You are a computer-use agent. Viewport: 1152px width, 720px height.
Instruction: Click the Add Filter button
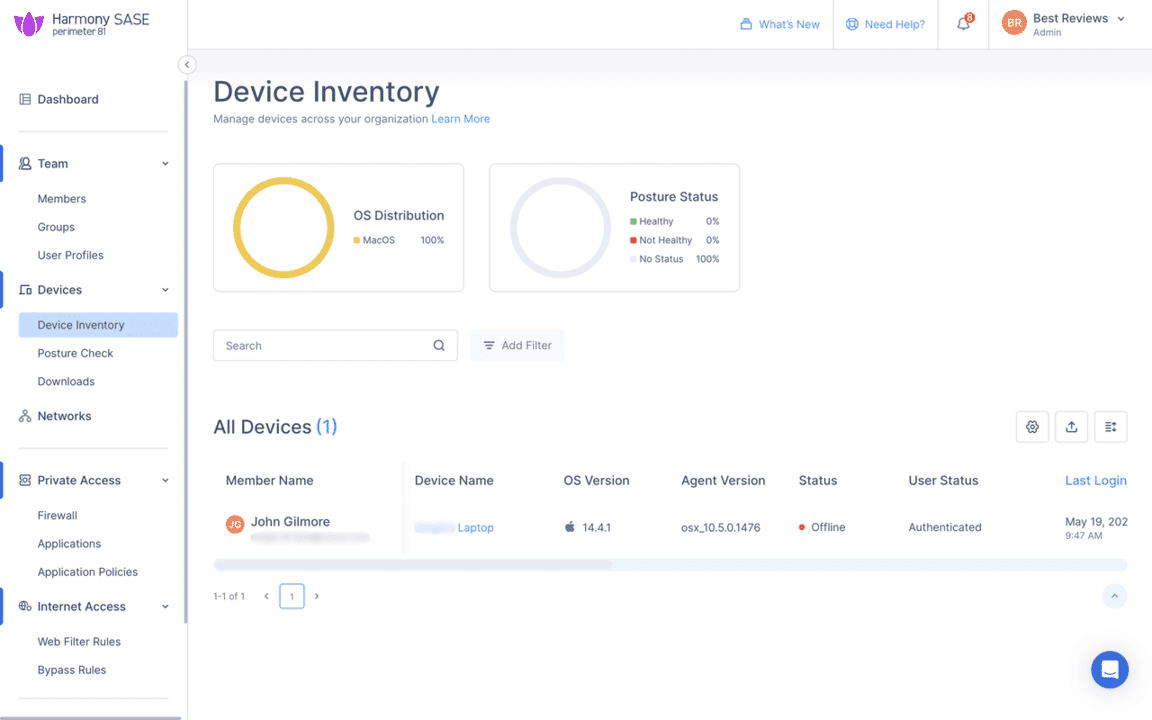click(517, 345)
